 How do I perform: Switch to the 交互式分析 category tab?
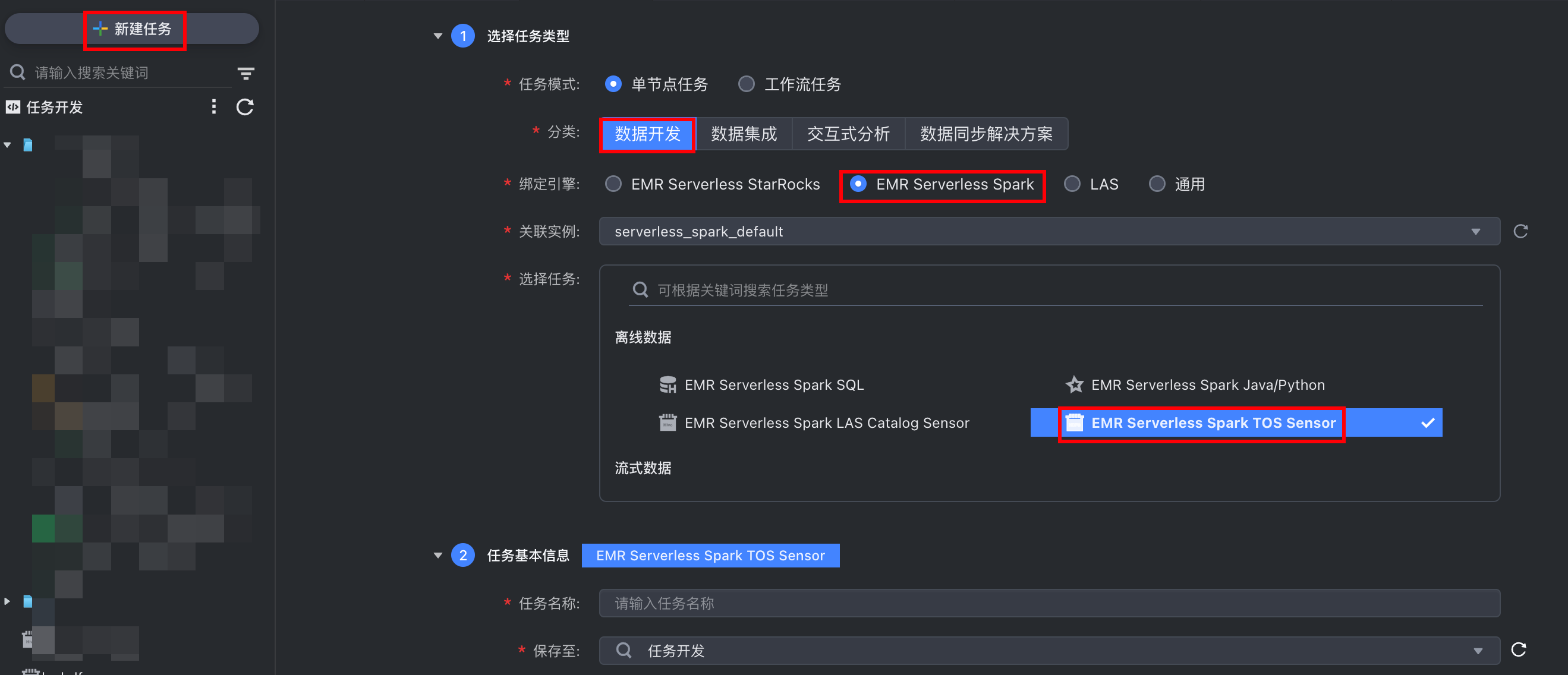point(848,134)
